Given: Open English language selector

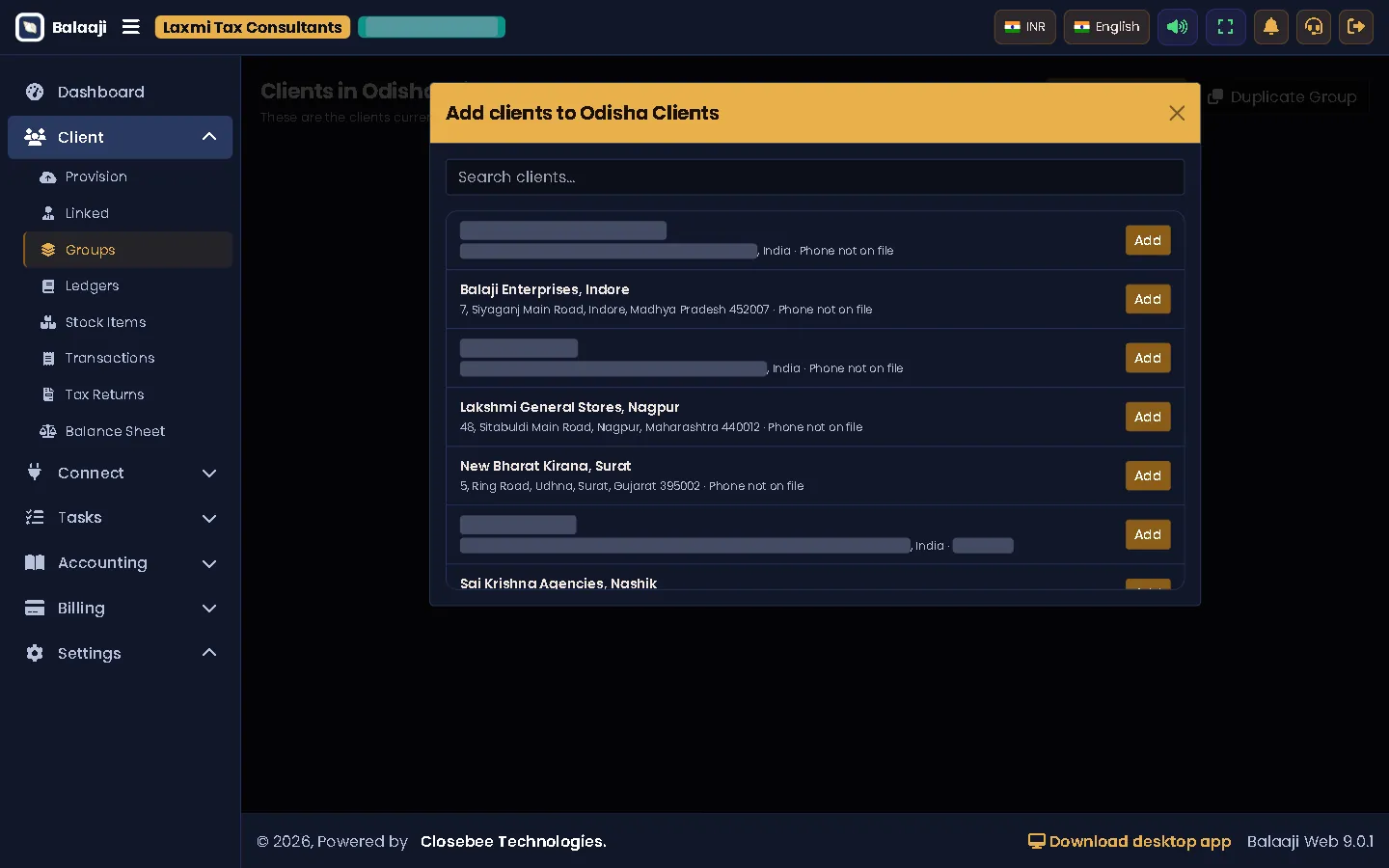Looking at the screenshot, I should tap(1106, 27).
